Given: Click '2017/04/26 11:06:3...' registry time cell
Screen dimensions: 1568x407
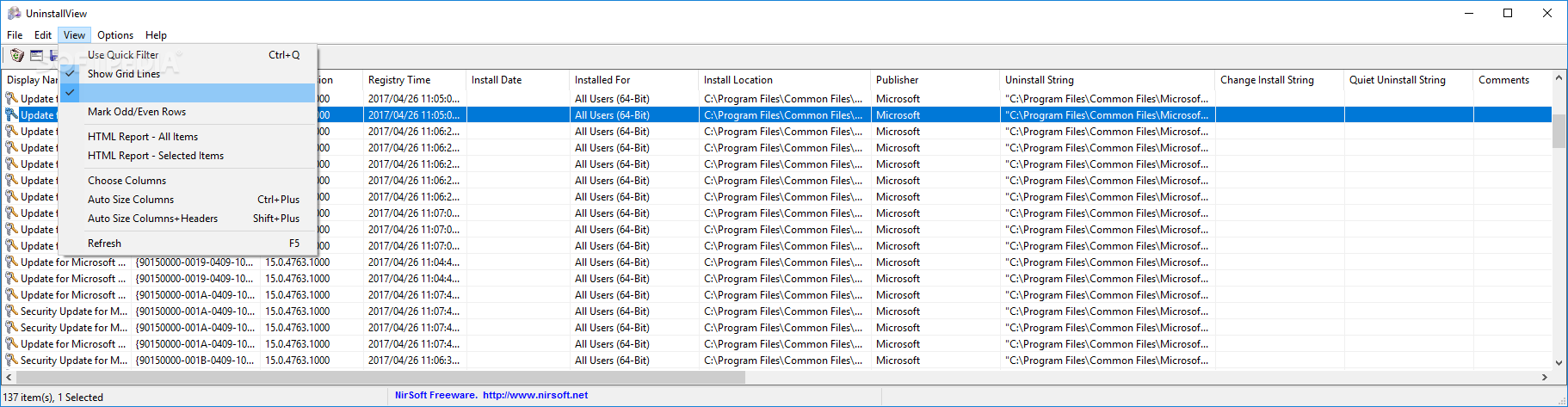Looking at the screenshot, I should (x=414, y=360).
